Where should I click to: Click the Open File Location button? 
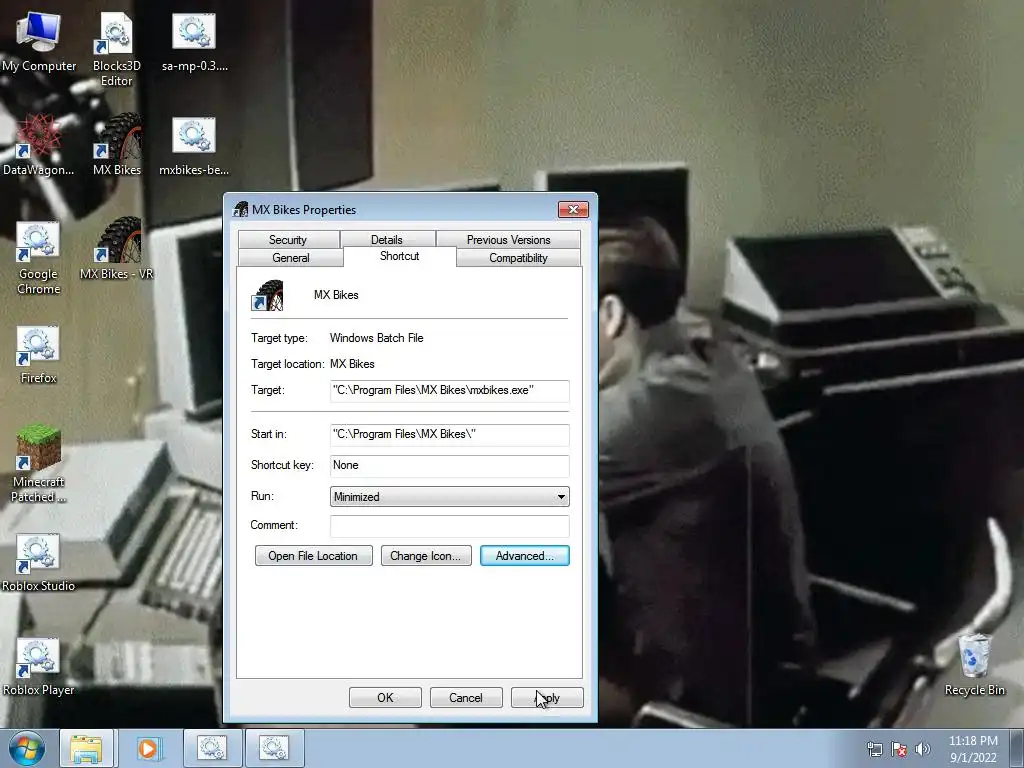(x=313, y=556)
